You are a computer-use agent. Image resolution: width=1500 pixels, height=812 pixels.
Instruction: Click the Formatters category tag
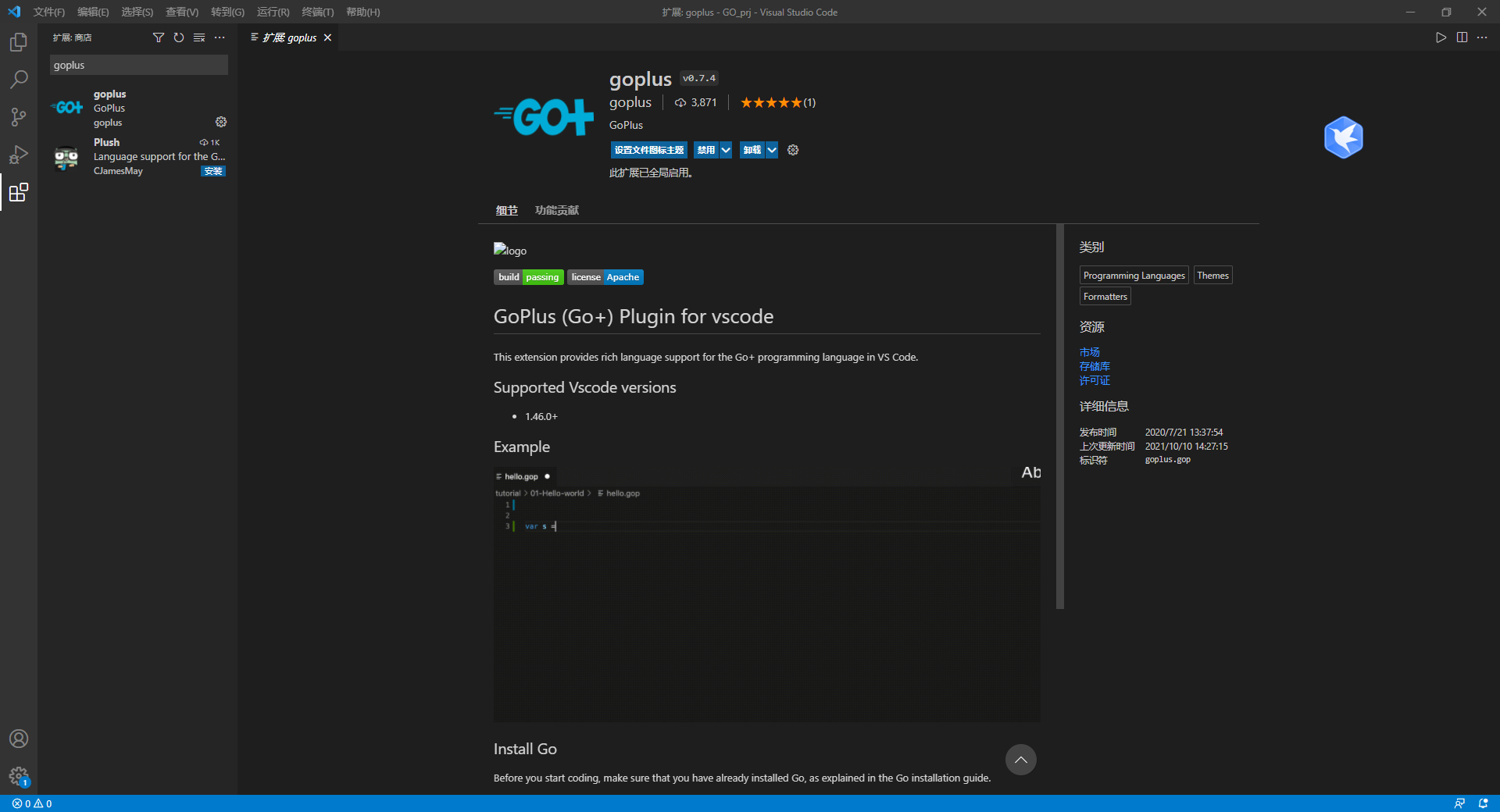click(x=1105, y=297)
